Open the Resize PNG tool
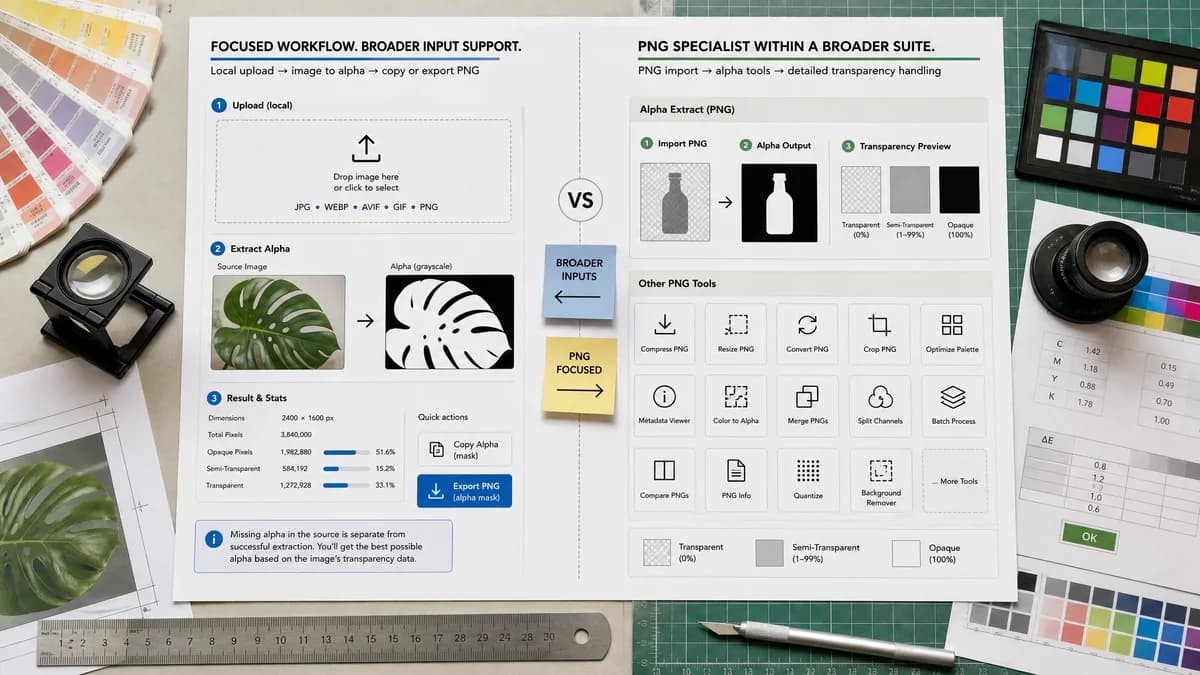The height and width of the screenshot is (675, 1200). [x=736, y=333]
